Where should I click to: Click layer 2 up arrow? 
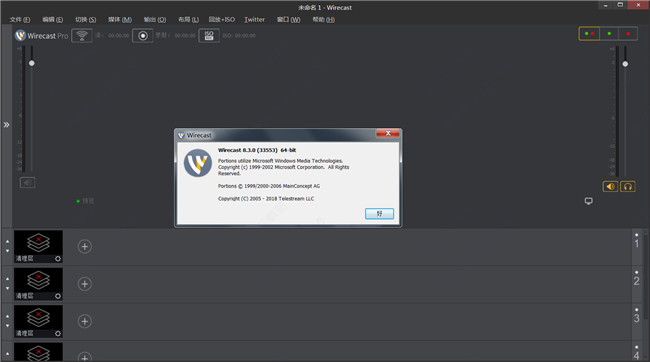(x=7, y=279)
